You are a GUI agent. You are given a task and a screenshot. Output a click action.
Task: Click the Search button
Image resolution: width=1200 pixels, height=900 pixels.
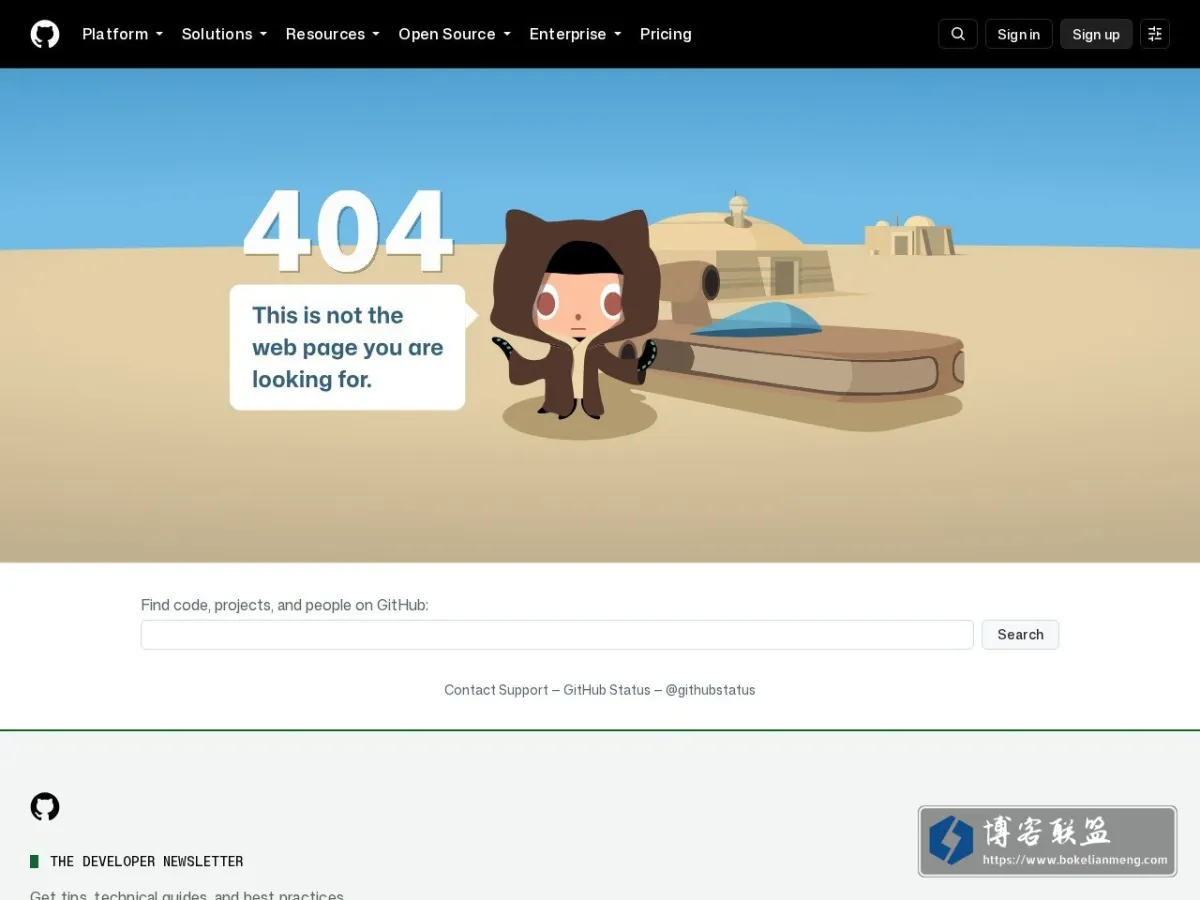(x=1020, y=635)
